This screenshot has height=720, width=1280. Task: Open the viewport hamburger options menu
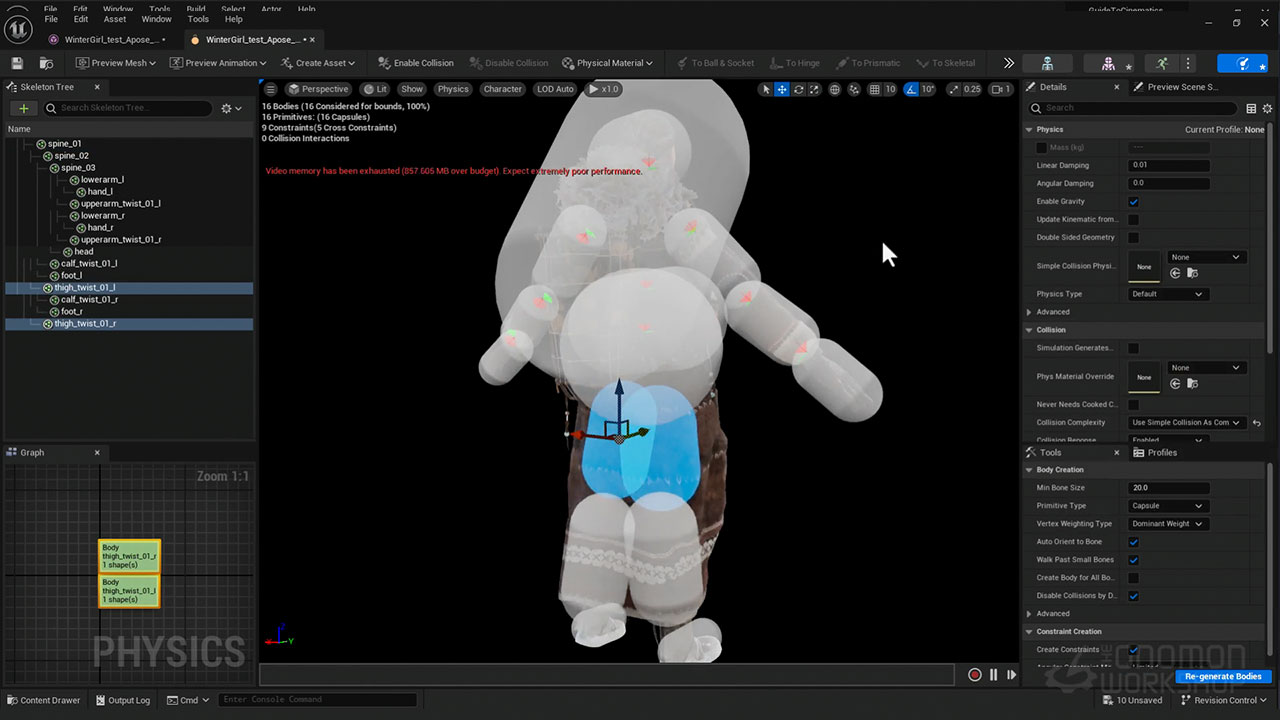[270, 89]
